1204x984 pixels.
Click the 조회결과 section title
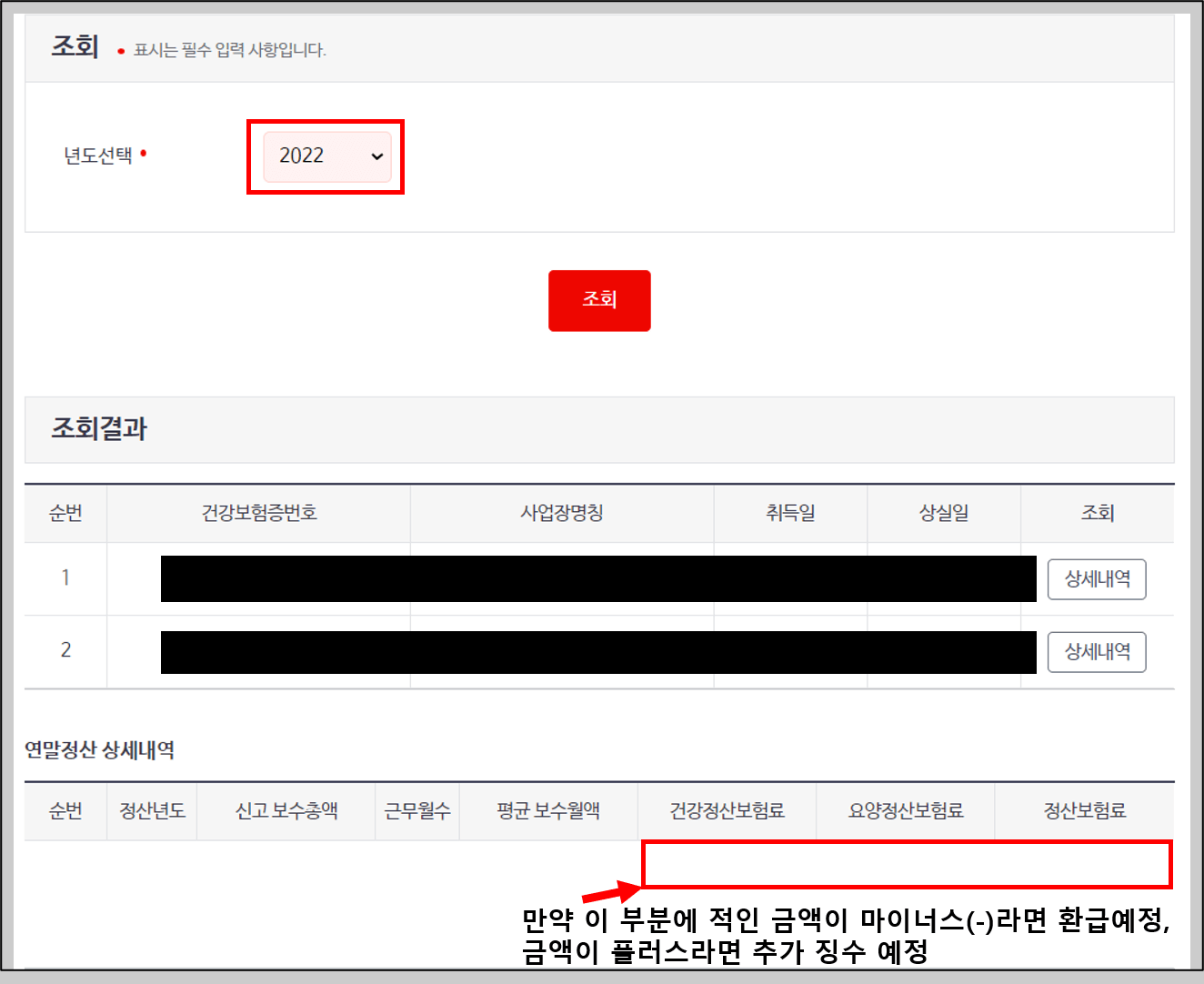click(x=98, y=429)
